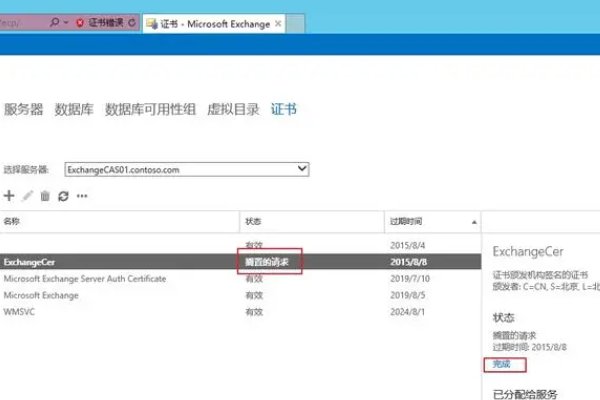The image size is (600, 400).
Task: Click the 已分配给服务 heading in details pane
Action: click(525, 394)
